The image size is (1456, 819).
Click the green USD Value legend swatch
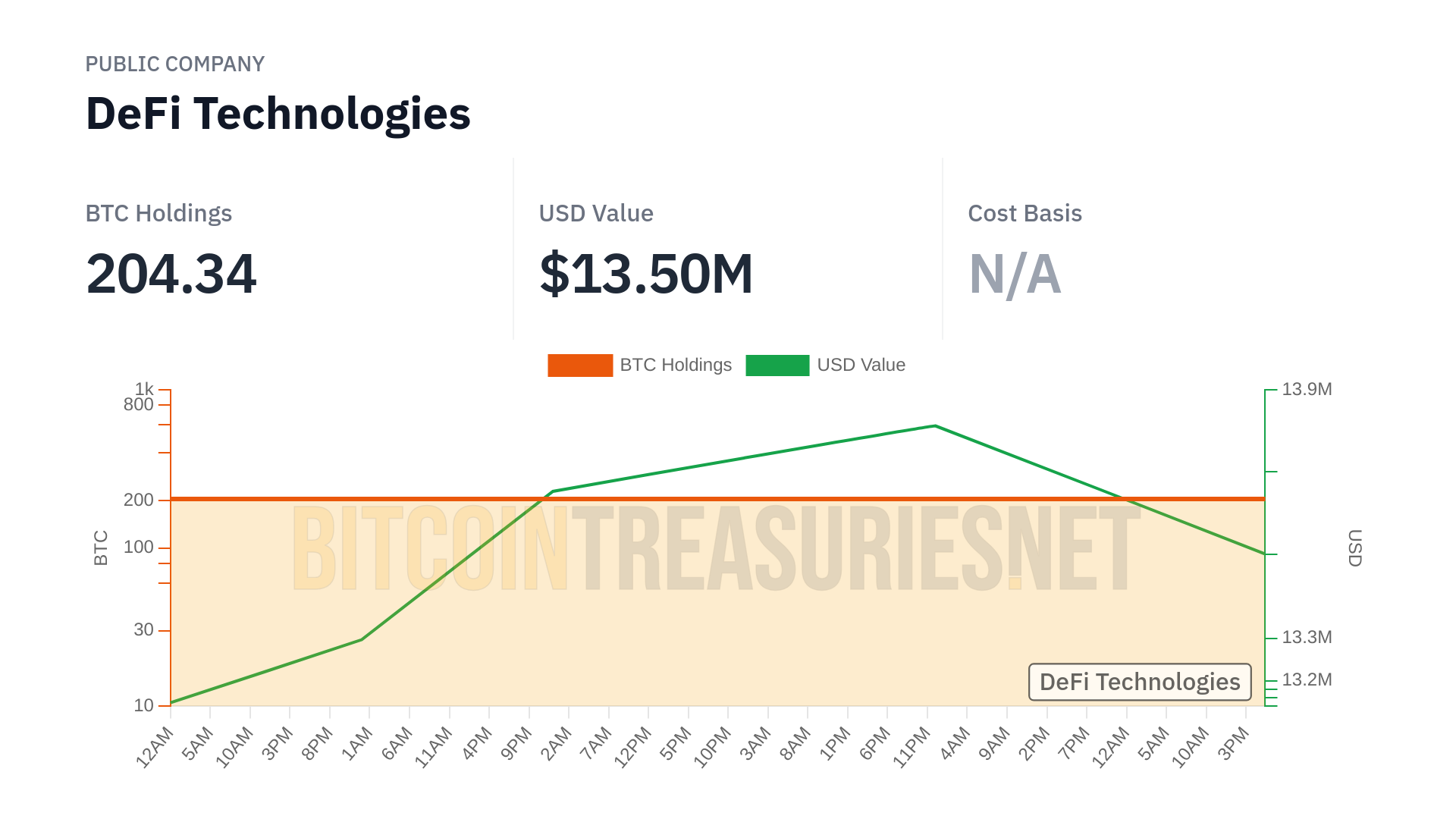(x=777, y=365)
